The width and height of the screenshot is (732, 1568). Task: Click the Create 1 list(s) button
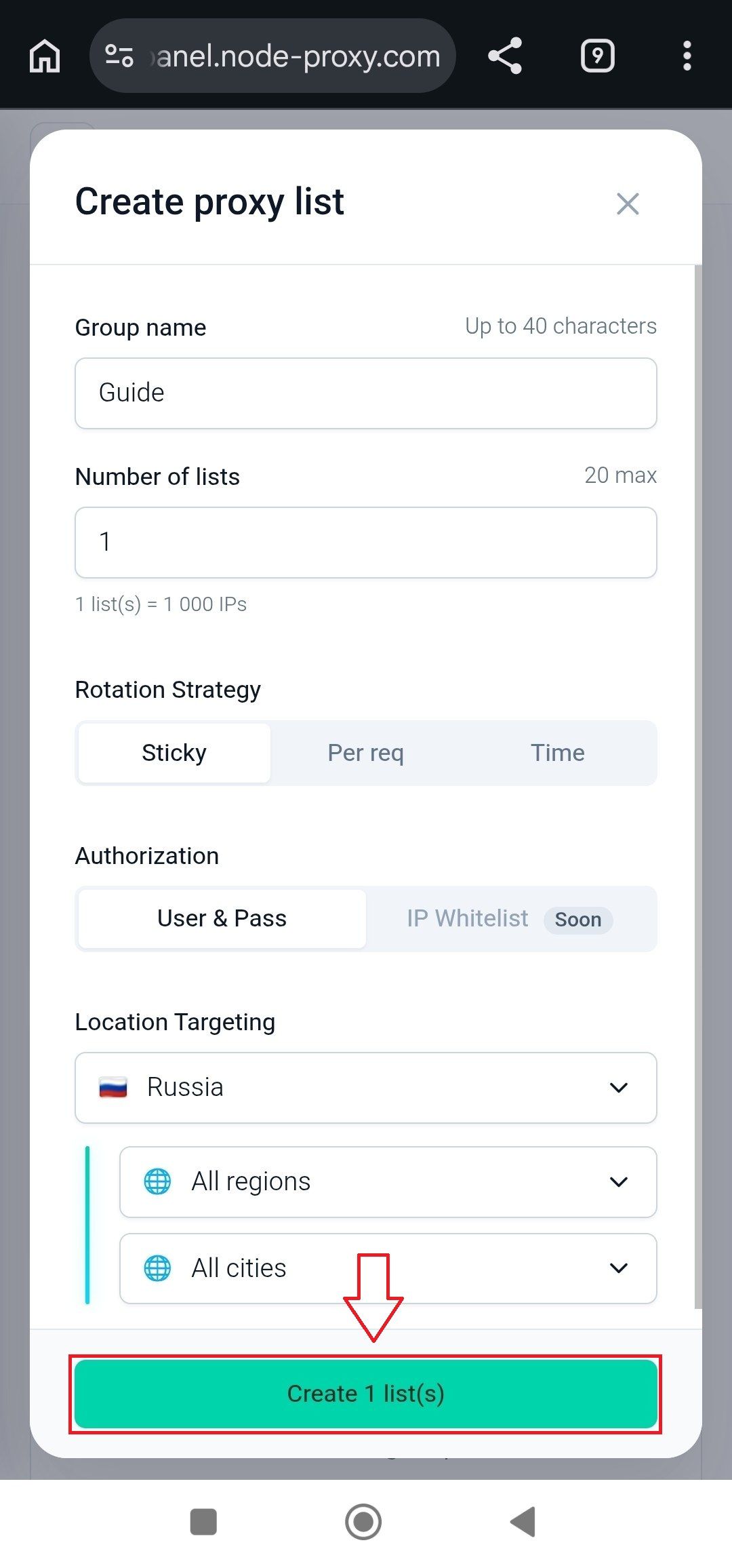tap(366, 1394)
